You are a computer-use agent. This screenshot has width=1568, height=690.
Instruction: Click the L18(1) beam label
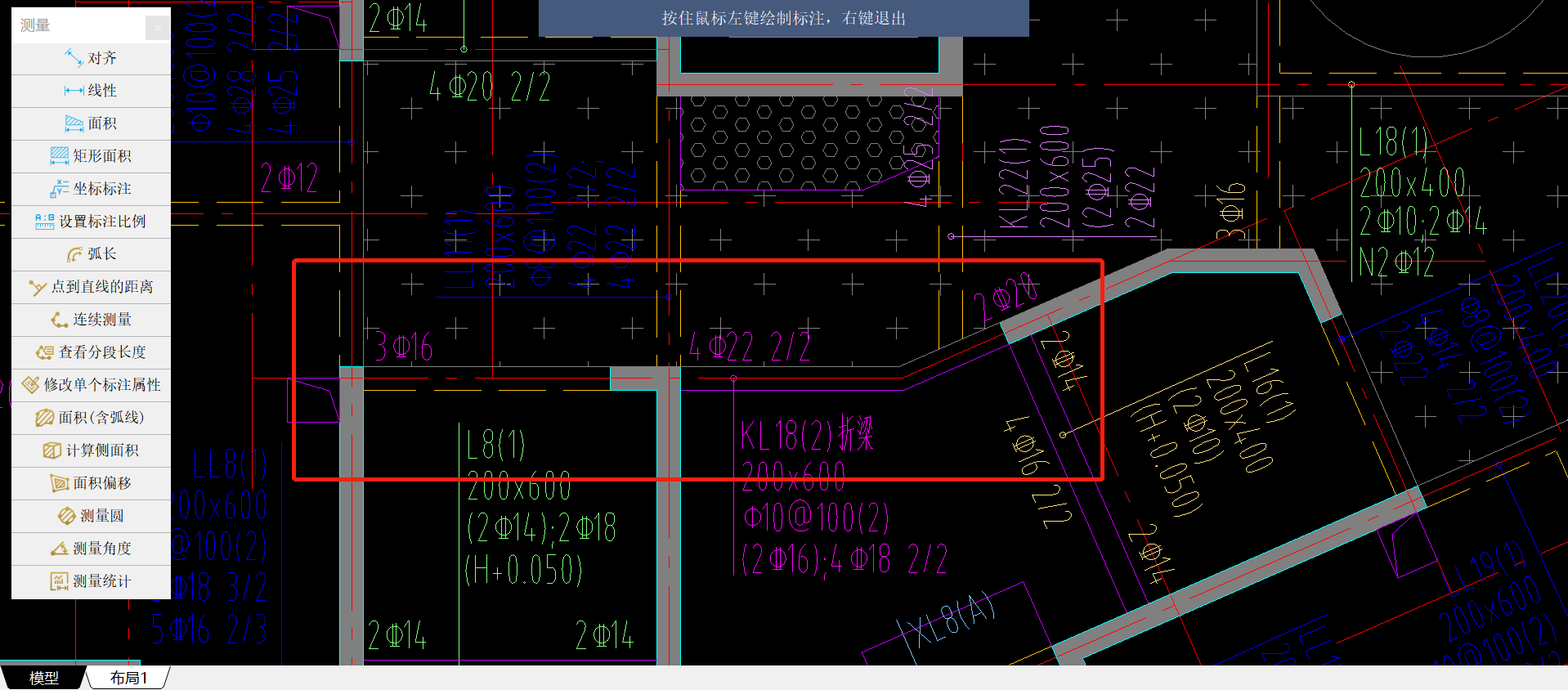point(1393,142)
